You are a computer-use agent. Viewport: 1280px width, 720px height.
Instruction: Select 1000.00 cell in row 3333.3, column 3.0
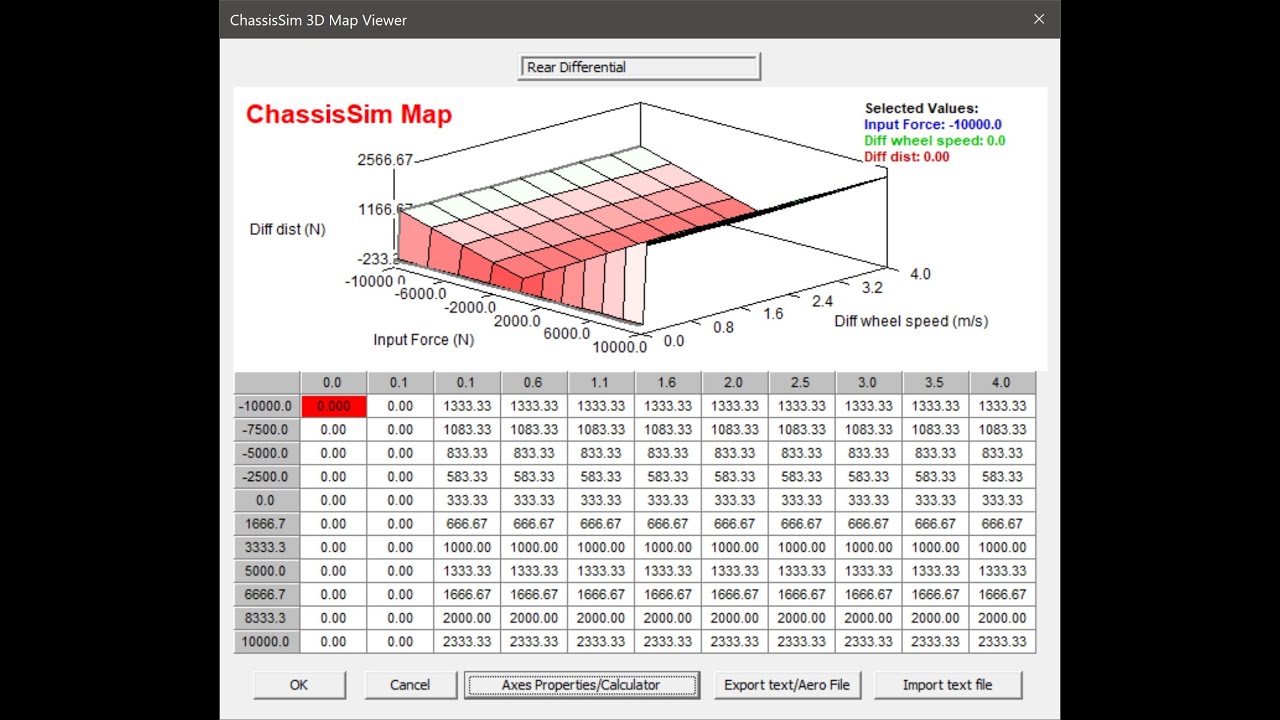(869, 547)
